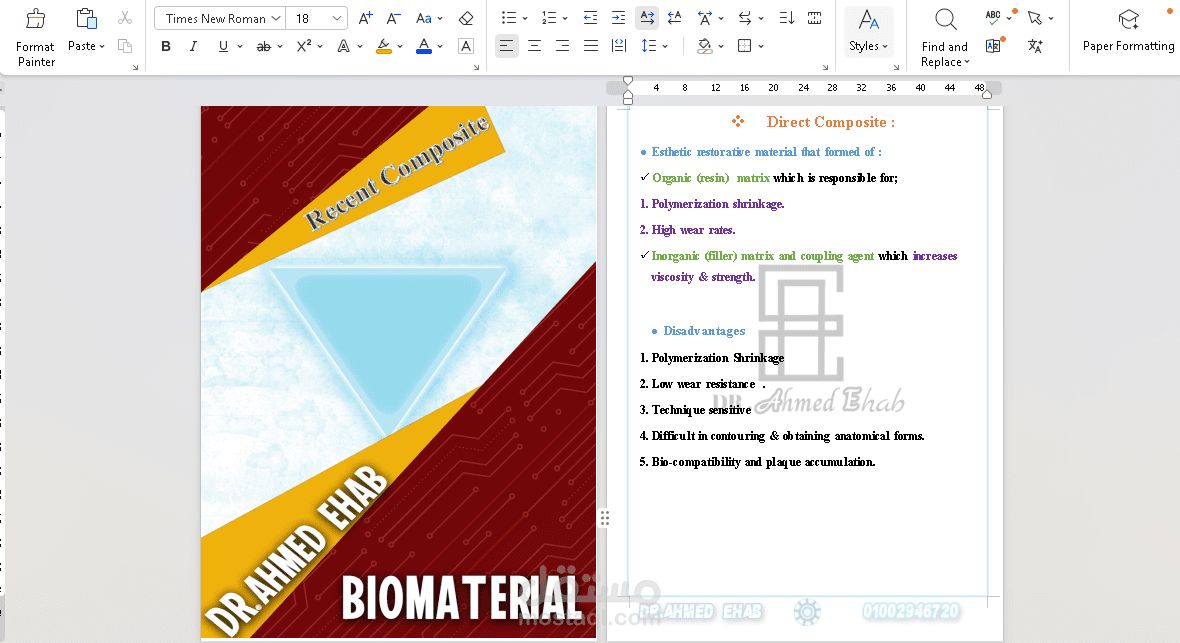Click the line spacing icon
The height and width of the screenshot is (643, 1180).
coord(649,46)
